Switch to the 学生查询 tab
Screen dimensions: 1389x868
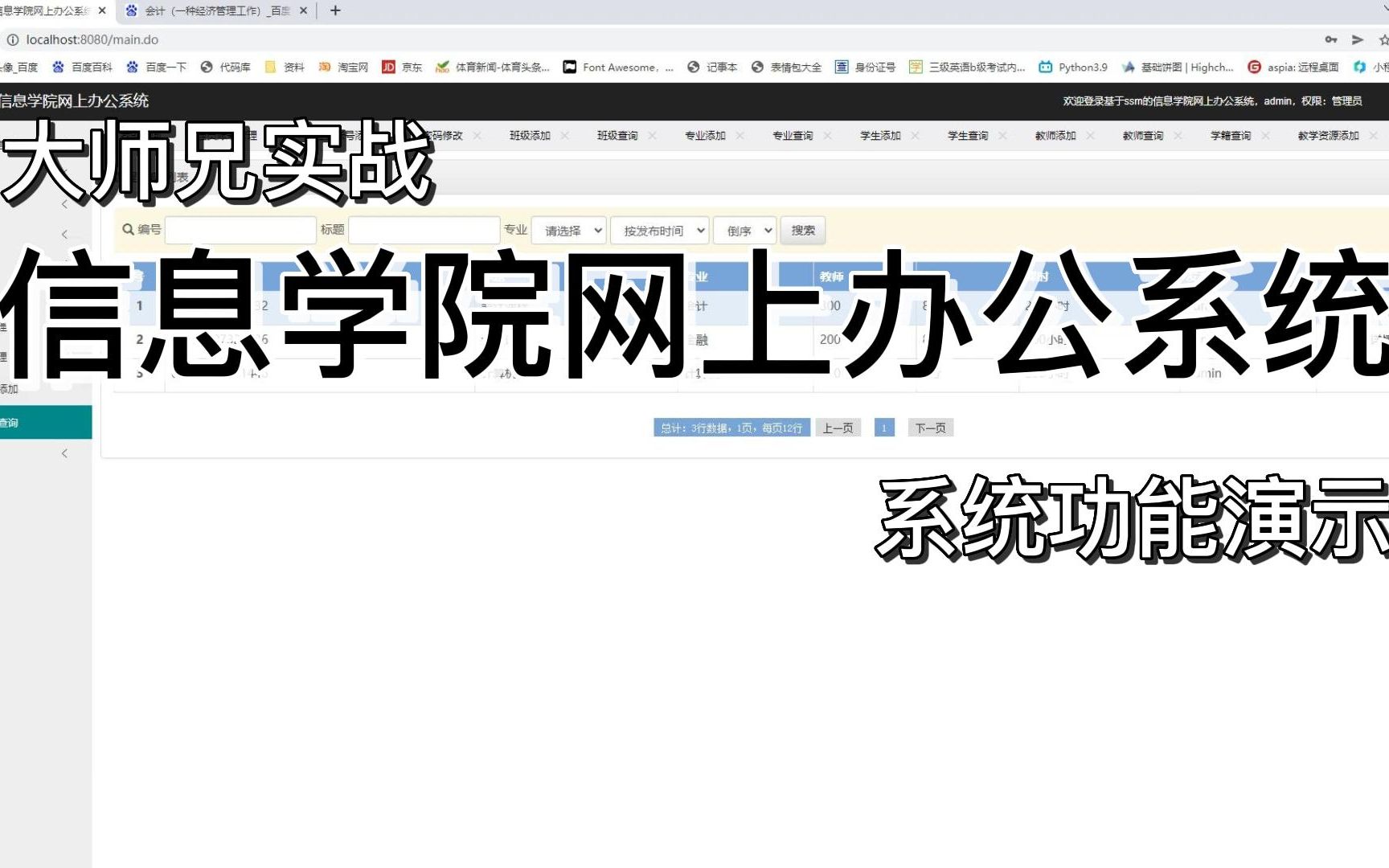point(968,136)
